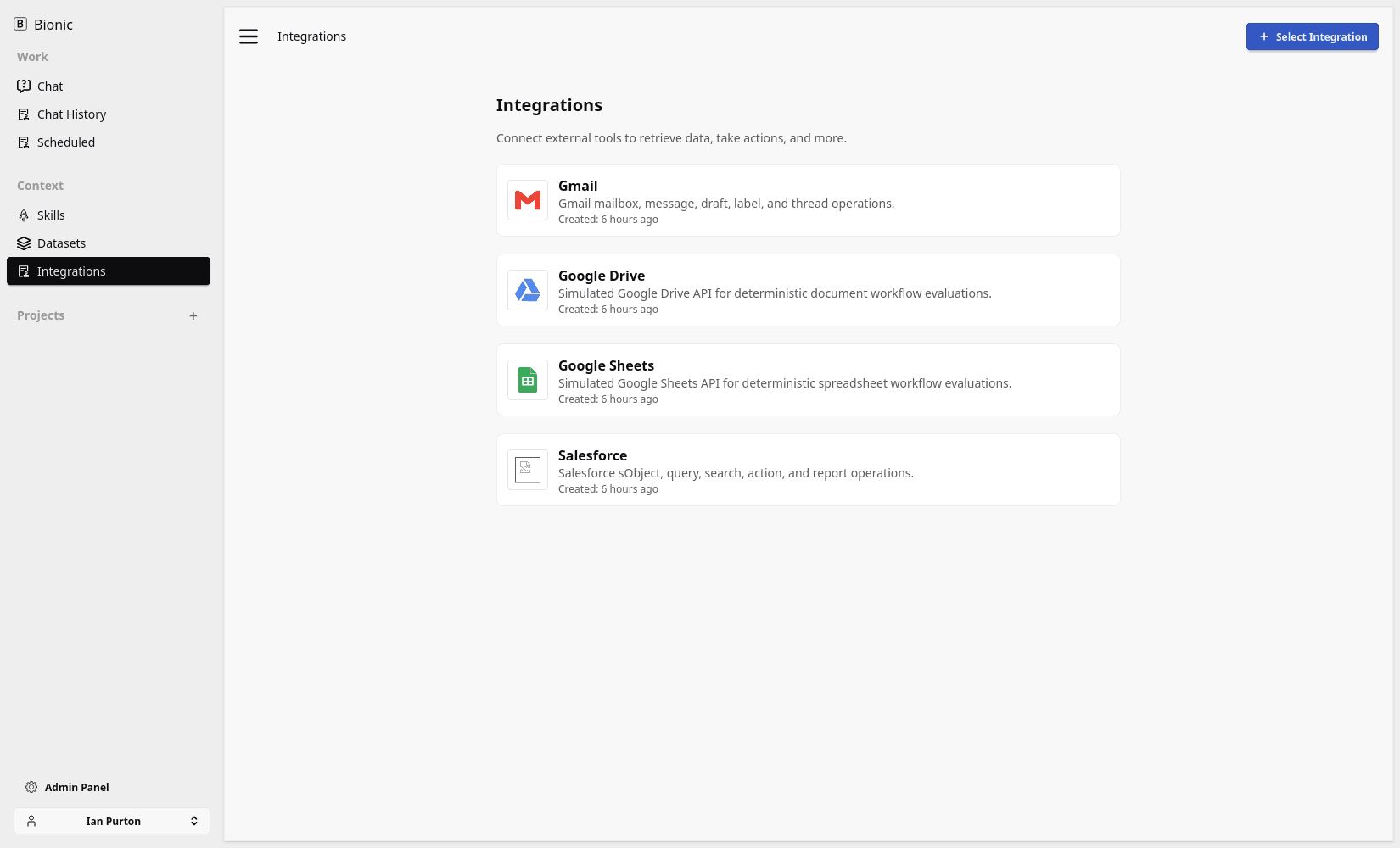Click the Google Sheets logo icon
Image resolution: width=1400 pixels, height=848 pixels.
click(x=528, y=380)
